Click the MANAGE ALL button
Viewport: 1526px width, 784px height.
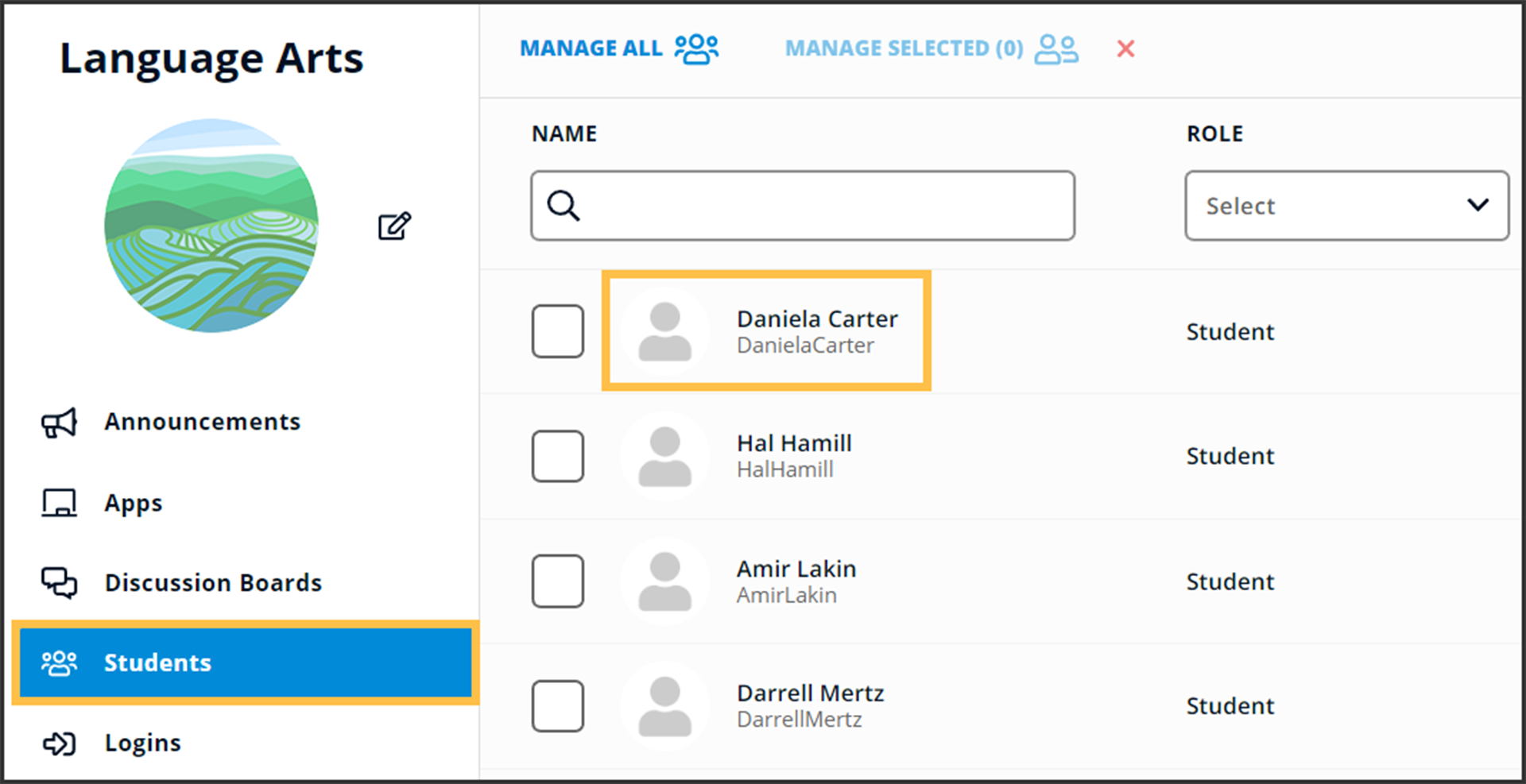(591, 48)
